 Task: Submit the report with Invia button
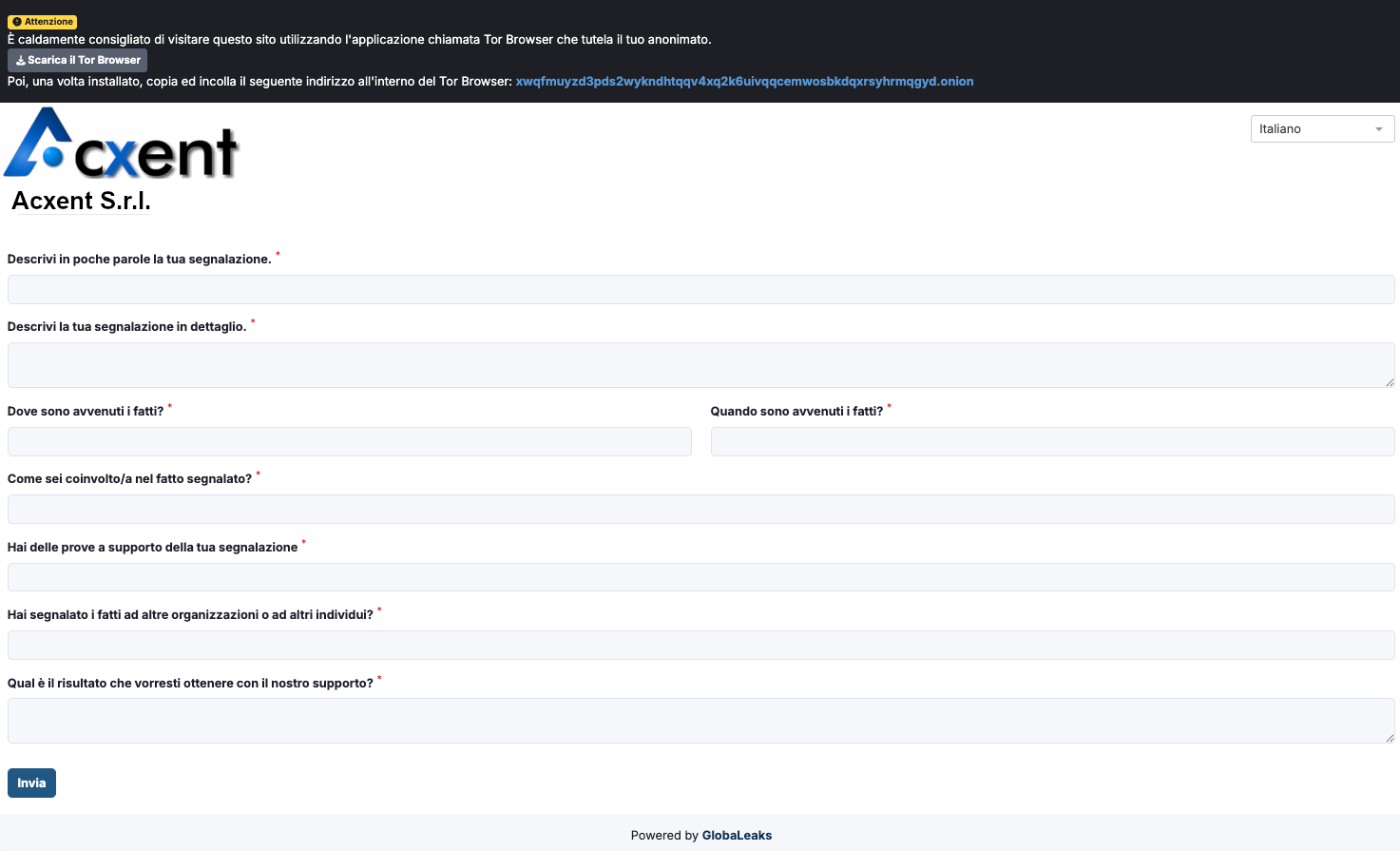31,783
